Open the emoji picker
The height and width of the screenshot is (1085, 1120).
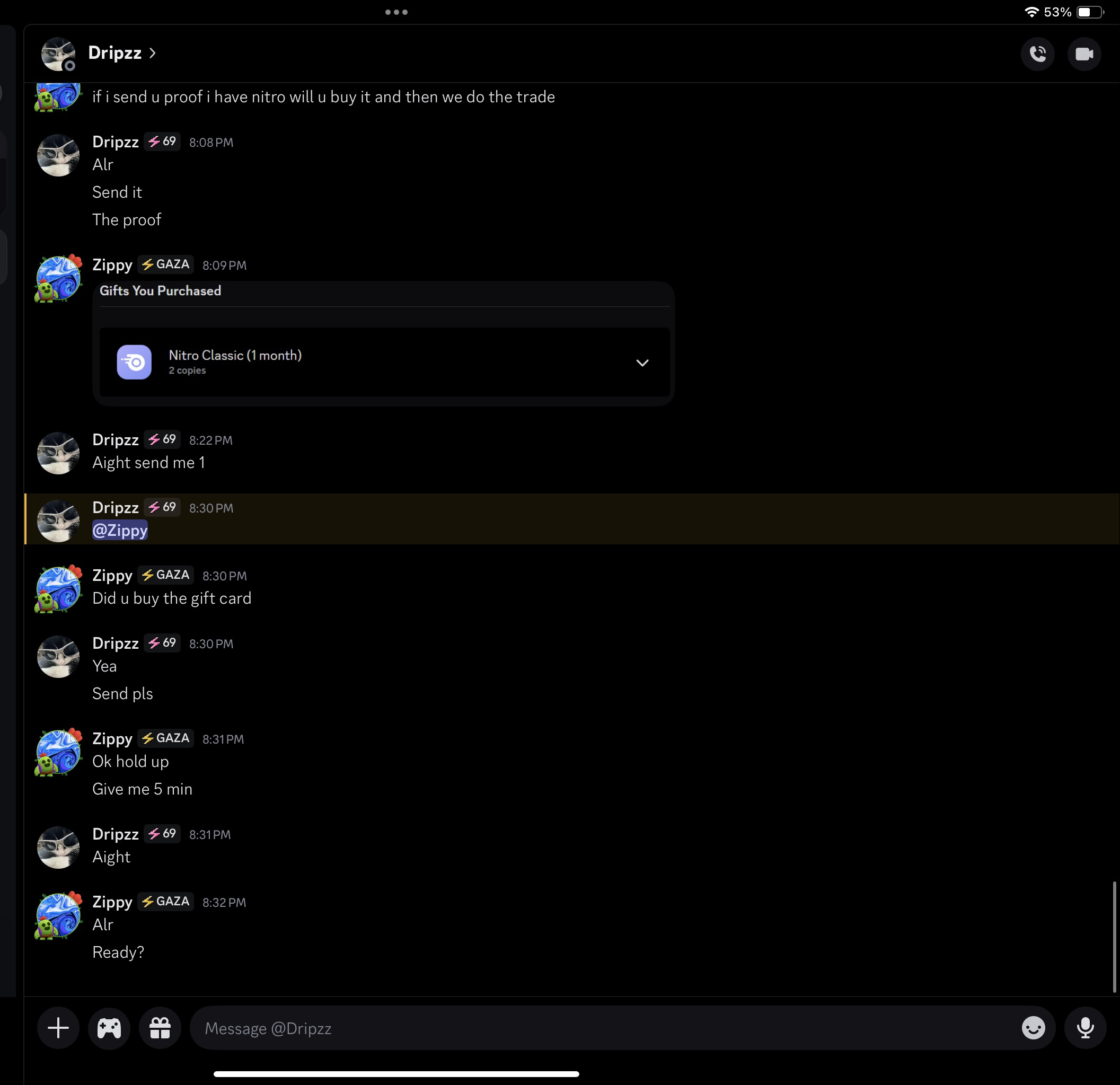tap(1033, 1028)
